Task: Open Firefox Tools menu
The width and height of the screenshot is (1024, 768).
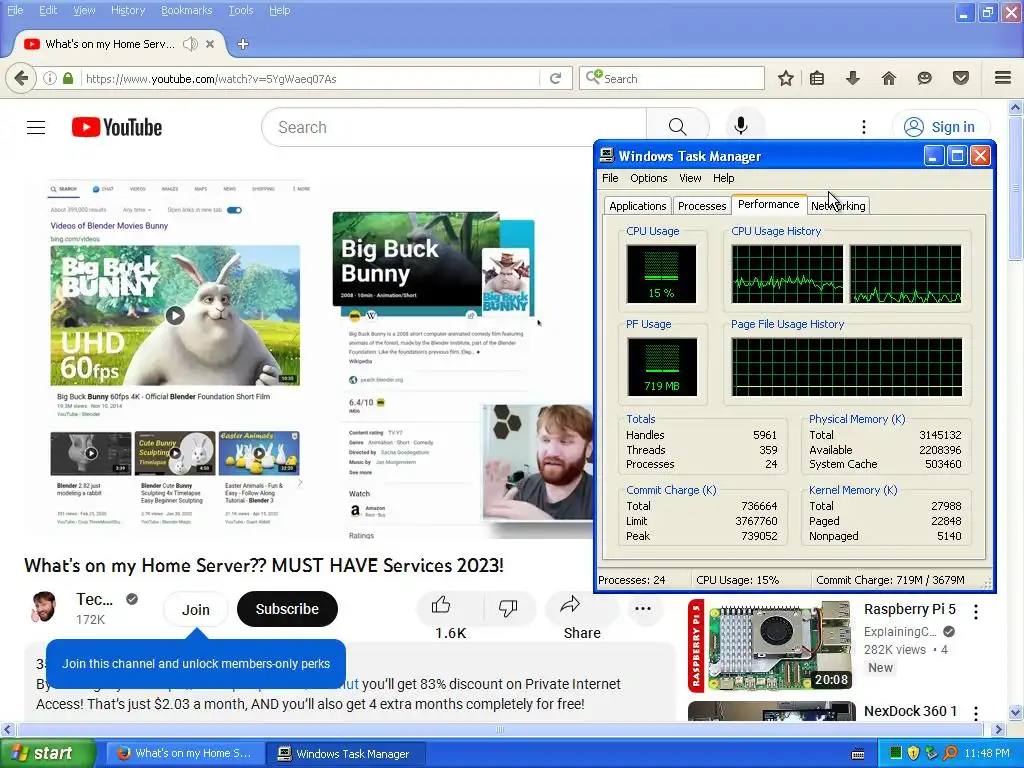Action: click(240, 10)
